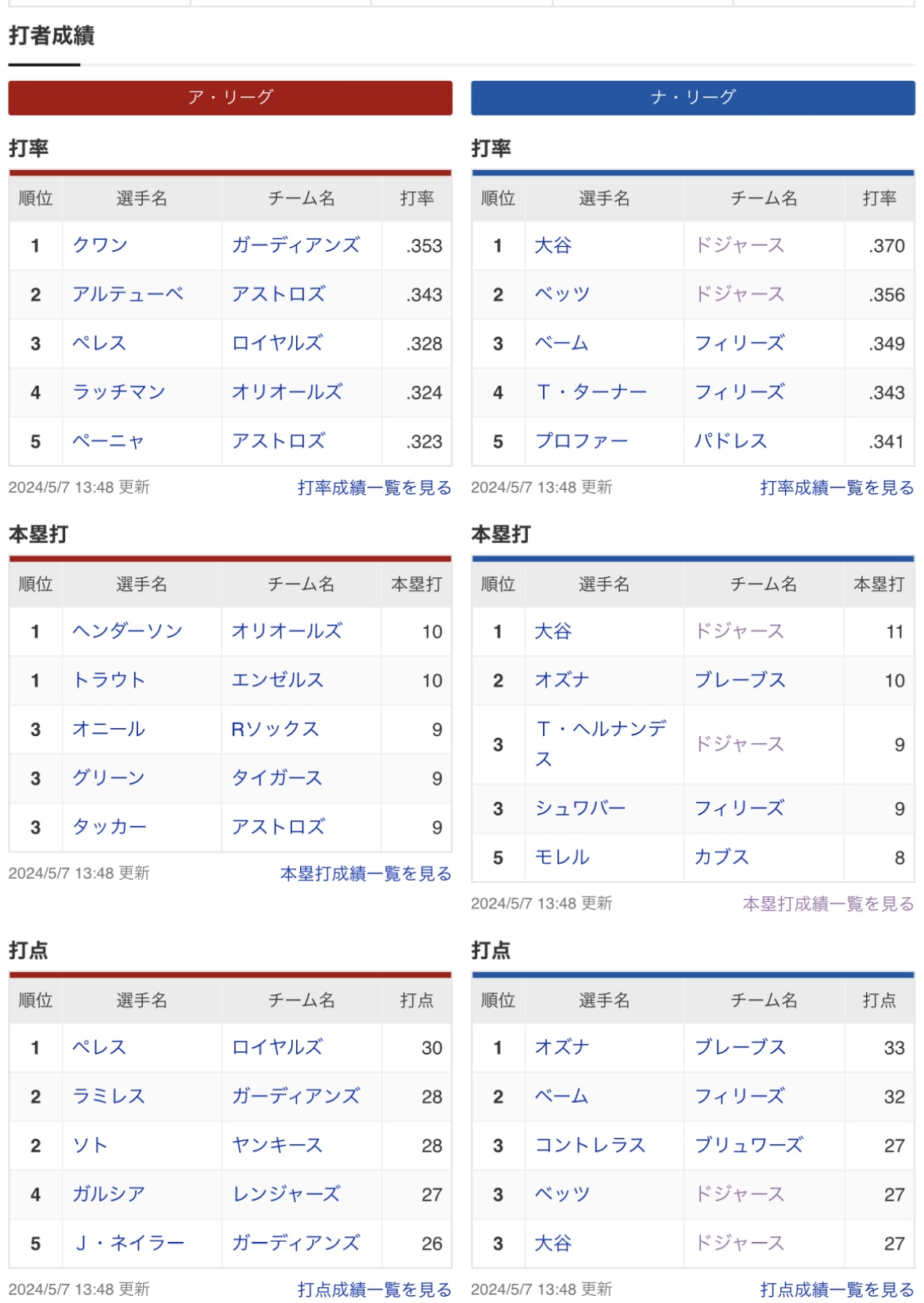Screen dimensions: 924x1303
Task: Open team パドレス next to プロファー
Action: click(730, 441)
